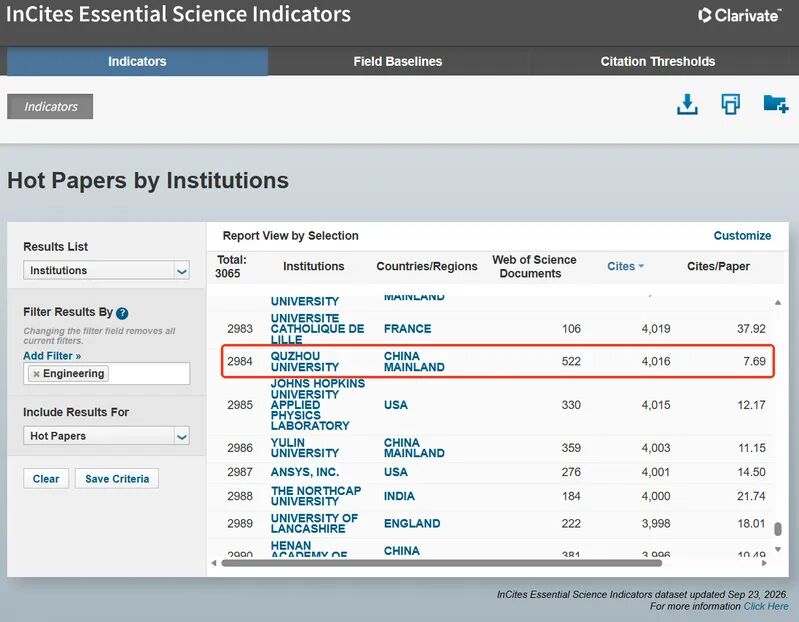This screenshot has height=622, width=799.
Task: Click the vertical scrollbar thumb in the table
Action: (x=778, y=529)
